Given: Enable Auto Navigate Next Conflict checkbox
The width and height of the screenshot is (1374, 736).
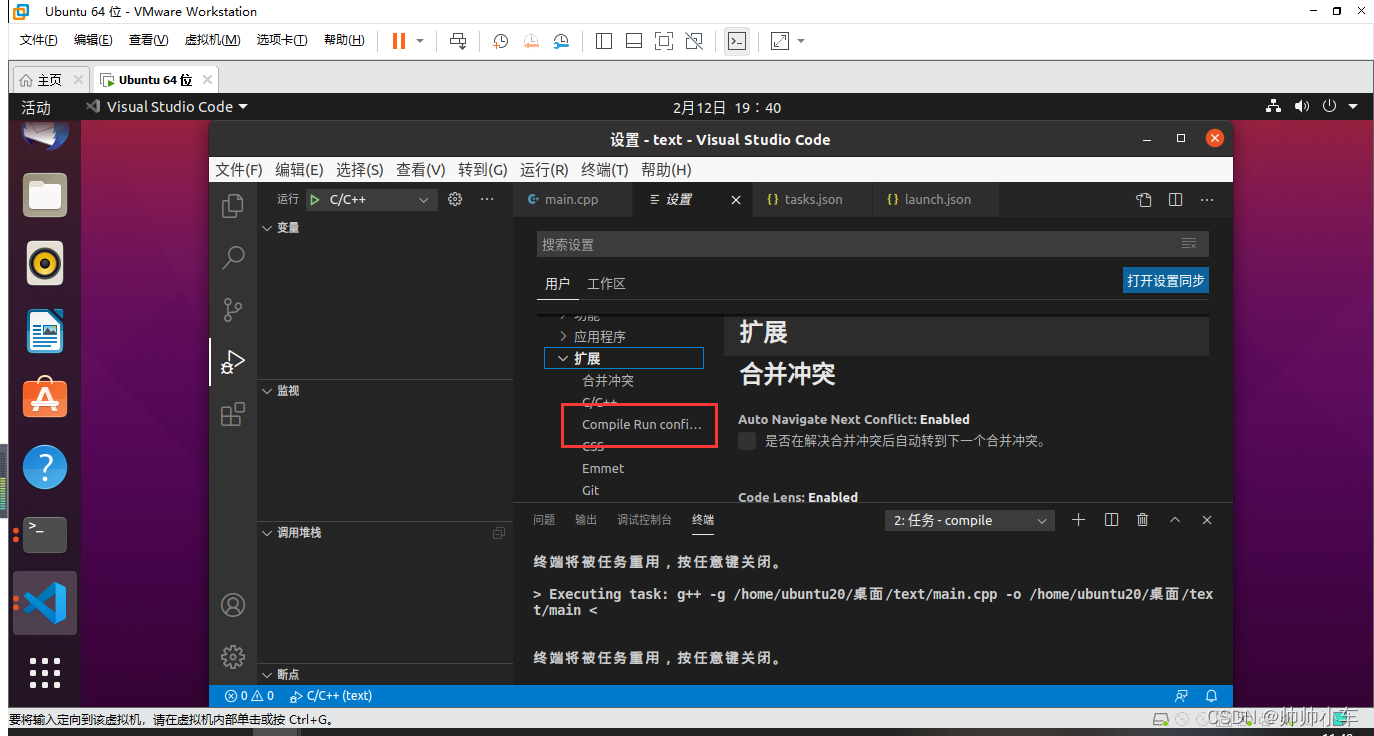Looking at the screenshot, I should (747, 441).
